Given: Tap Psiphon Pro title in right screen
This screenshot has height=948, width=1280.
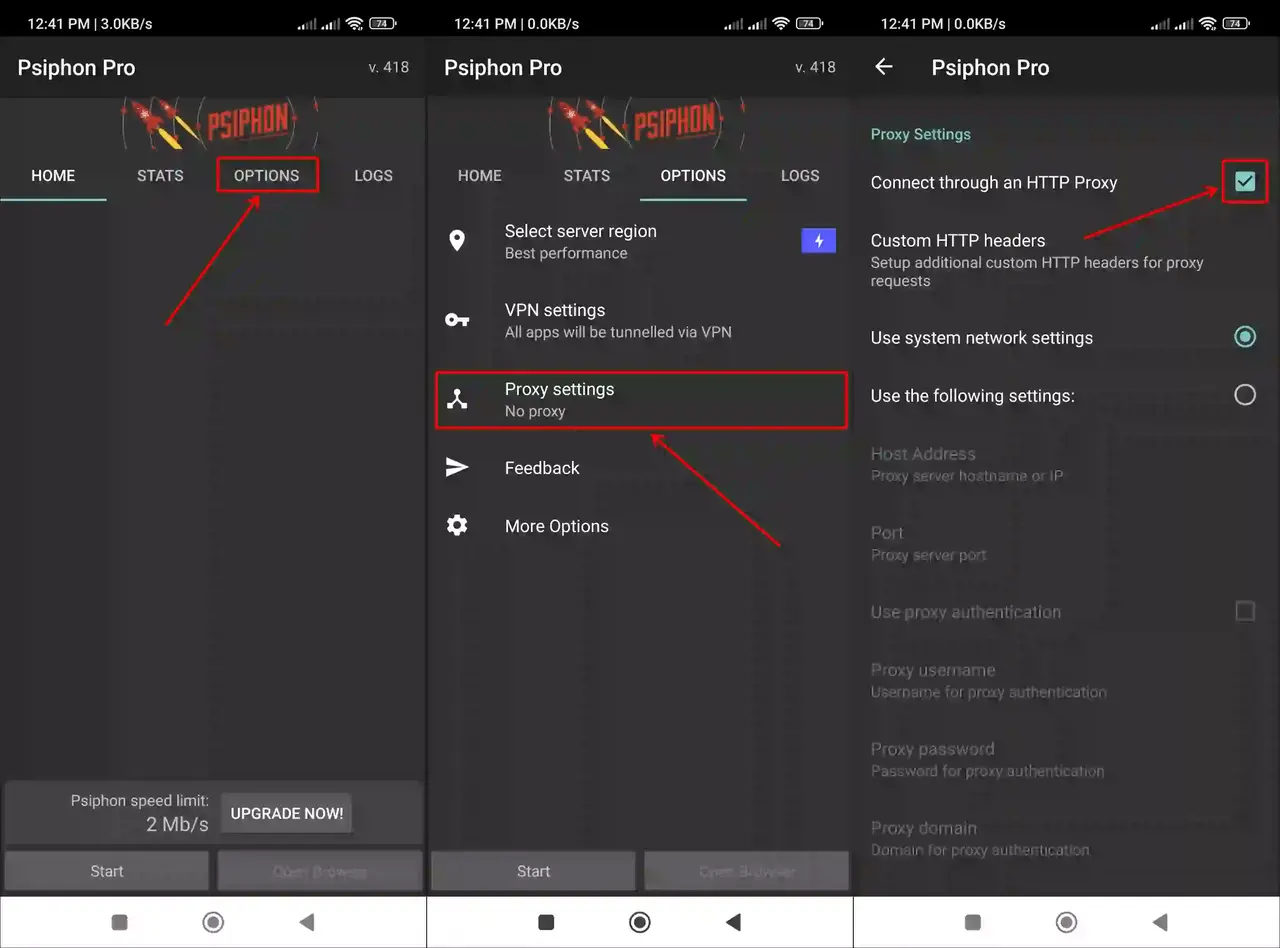Looking at the screenshot, I should (990, 68).
